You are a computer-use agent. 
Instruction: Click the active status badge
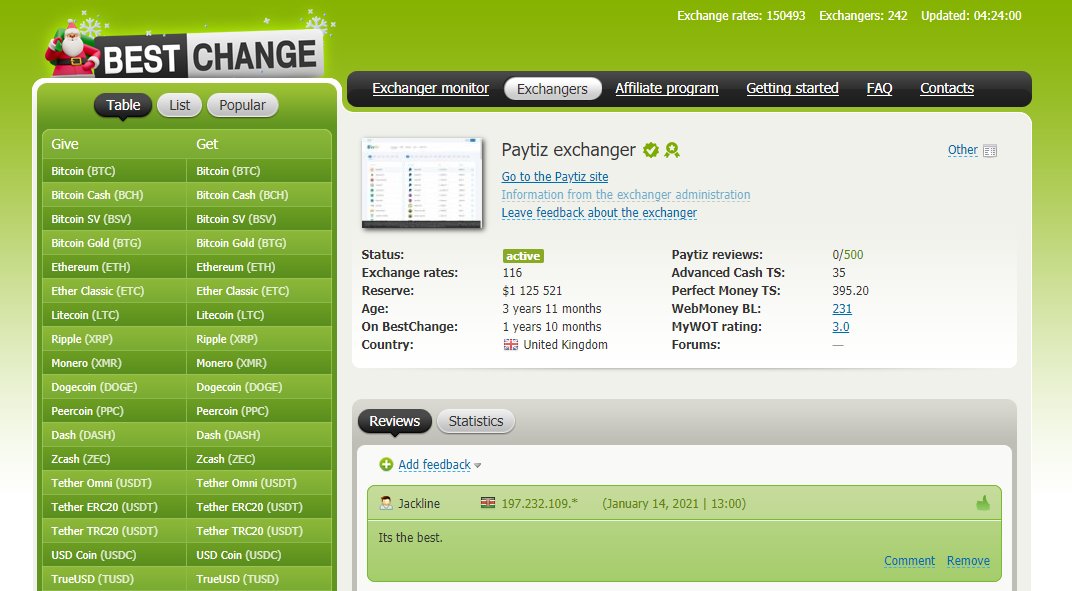[523, 256]
